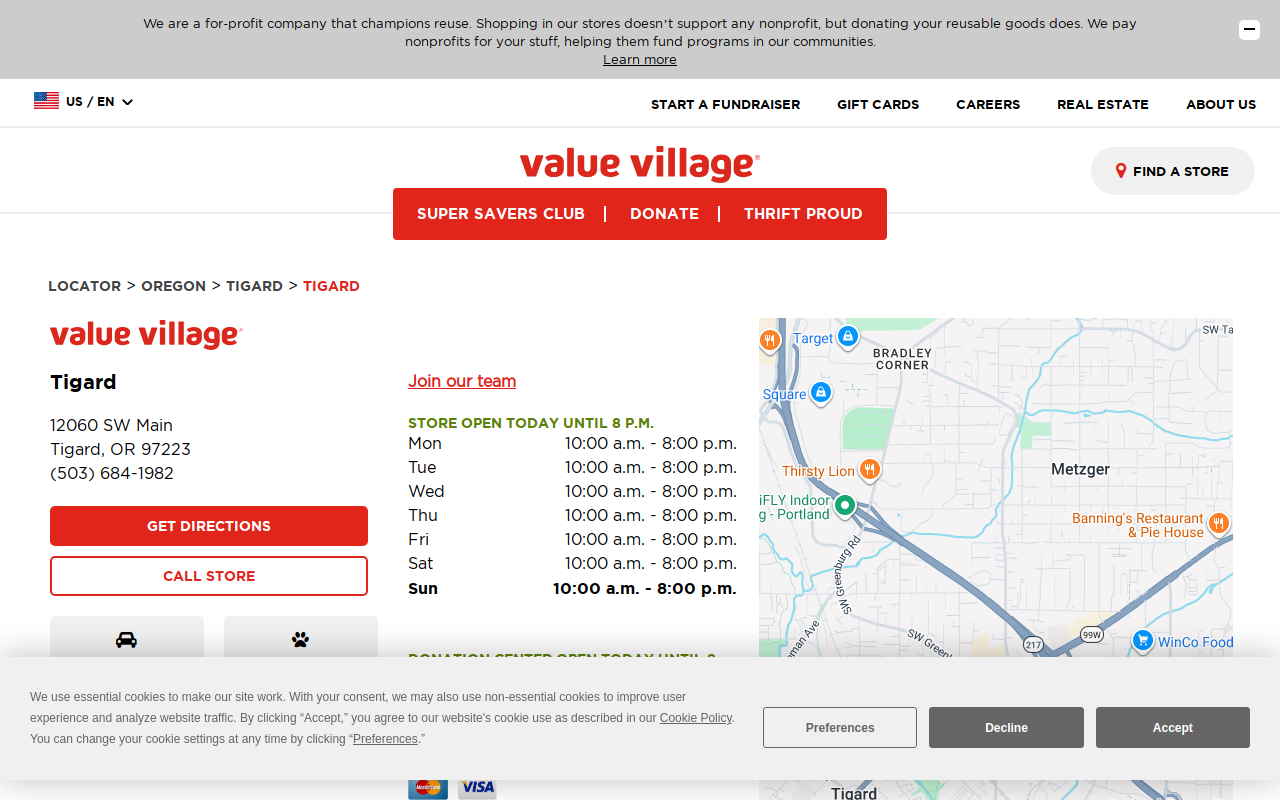This screenshot has width=1280, height=800.
Task: Open ABOUT US menu item
Action: click(x=1221, y=104)
